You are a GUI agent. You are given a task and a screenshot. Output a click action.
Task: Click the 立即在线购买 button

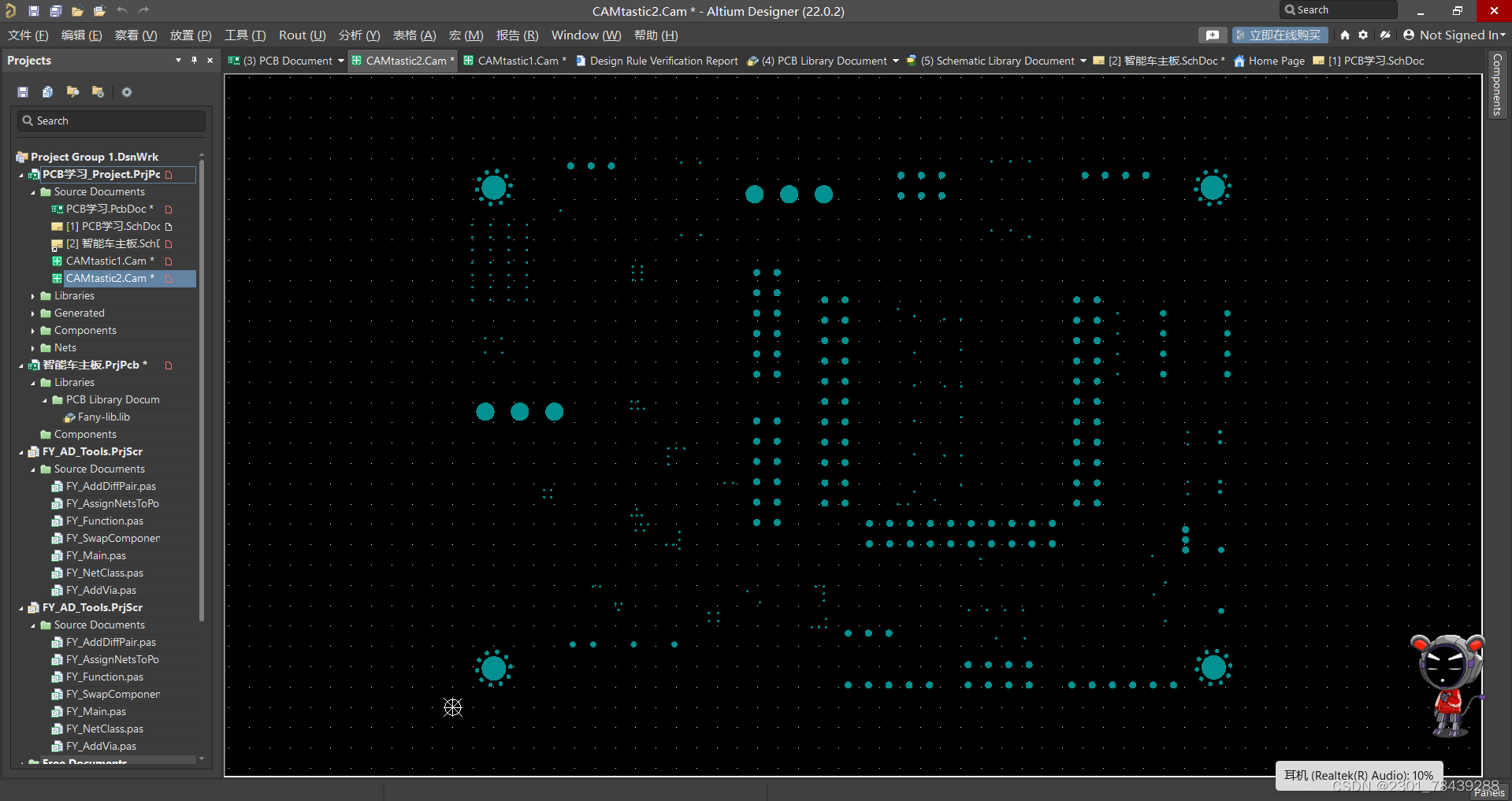[x=1280, y=35]
